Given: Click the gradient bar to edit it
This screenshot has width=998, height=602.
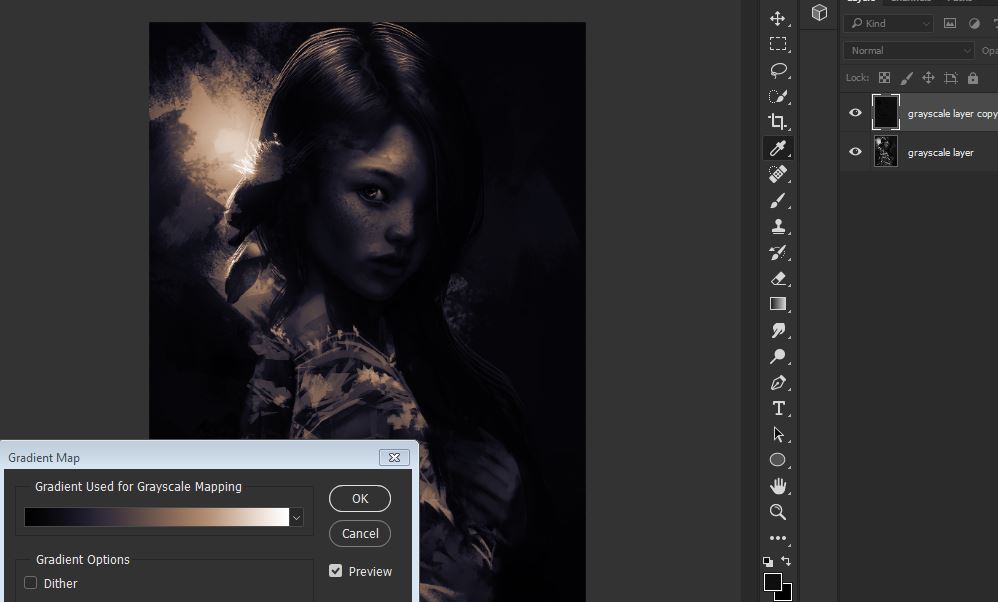Looking at the screenshot, I should [x=157, y=517].
